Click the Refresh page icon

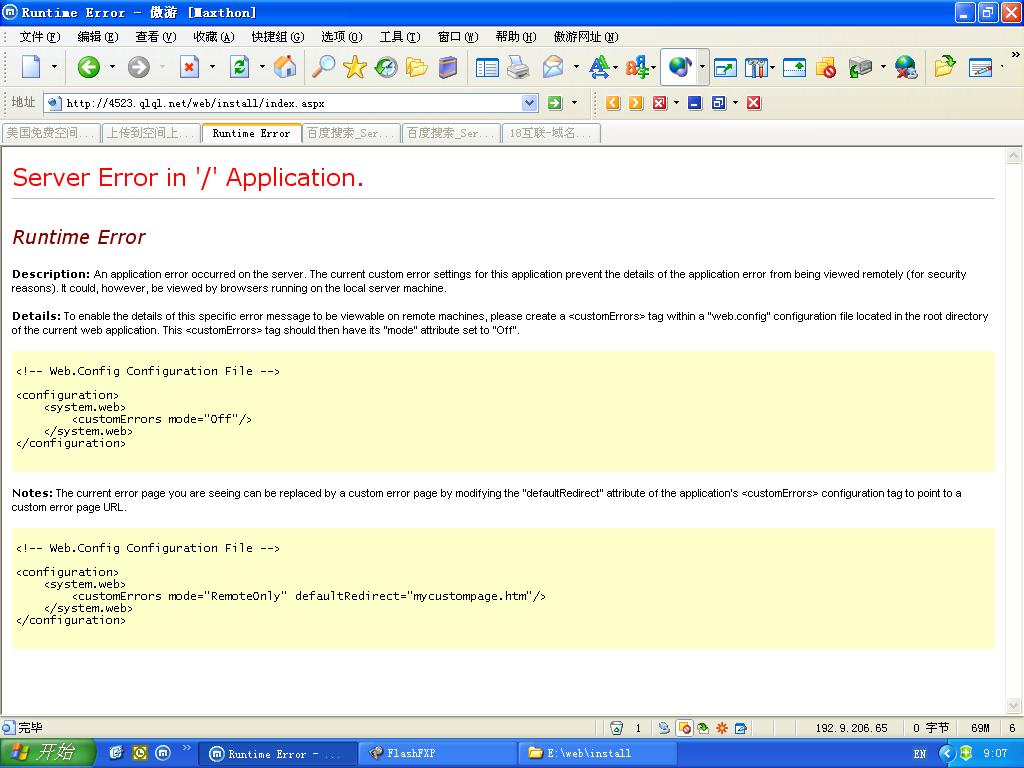tap(239, 67)
